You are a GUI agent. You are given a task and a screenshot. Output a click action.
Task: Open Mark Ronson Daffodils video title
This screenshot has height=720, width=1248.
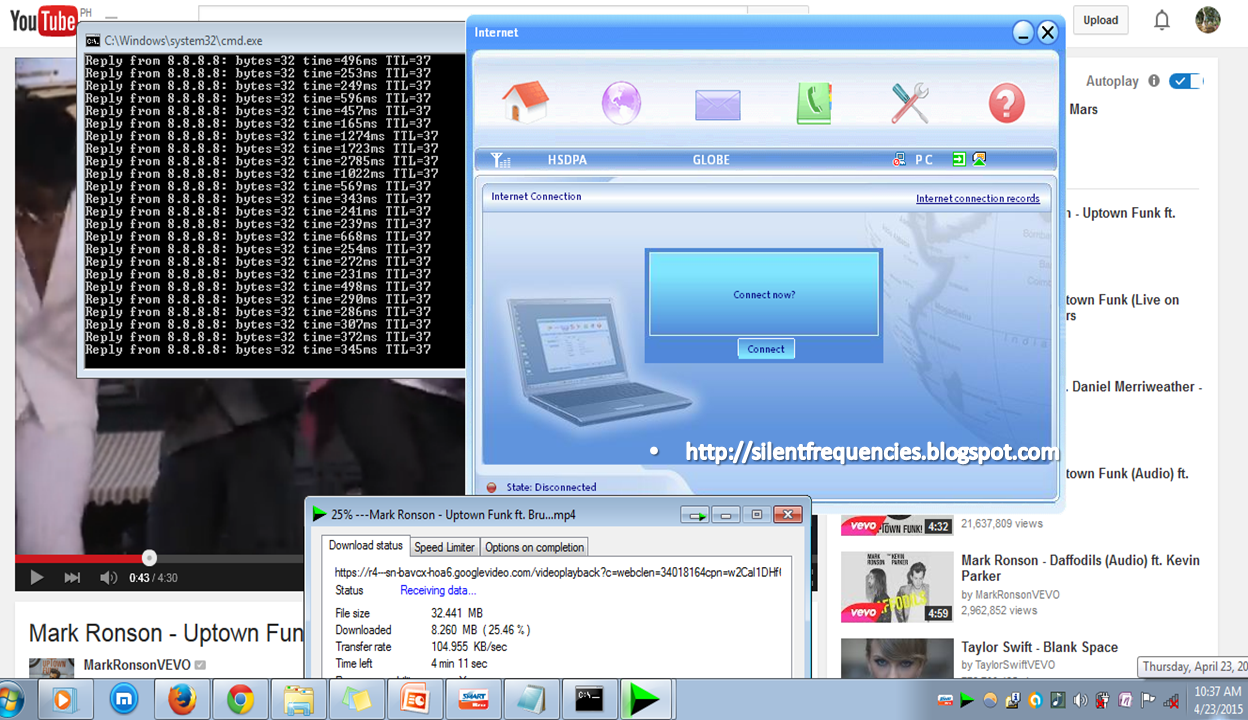click(1080, 568)
